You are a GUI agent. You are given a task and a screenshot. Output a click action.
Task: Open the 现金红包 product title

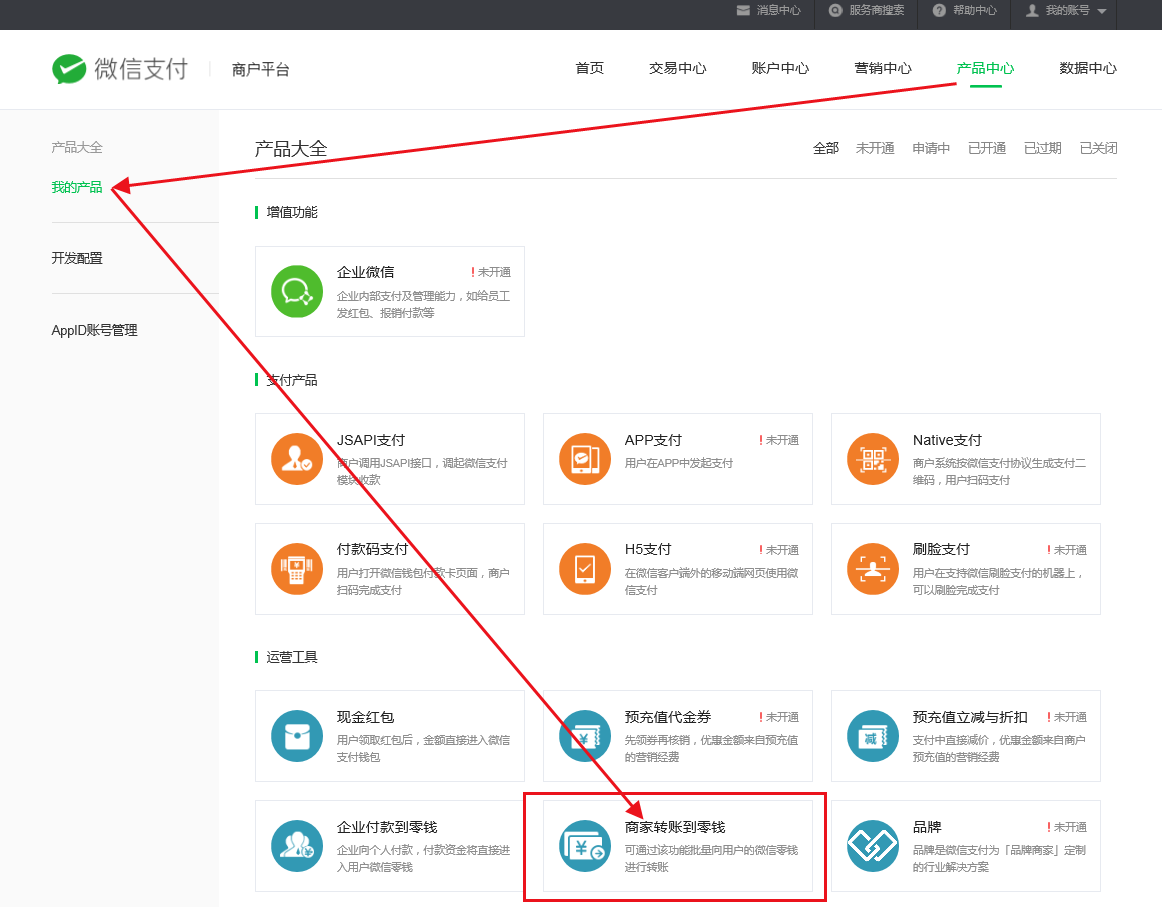365,717
